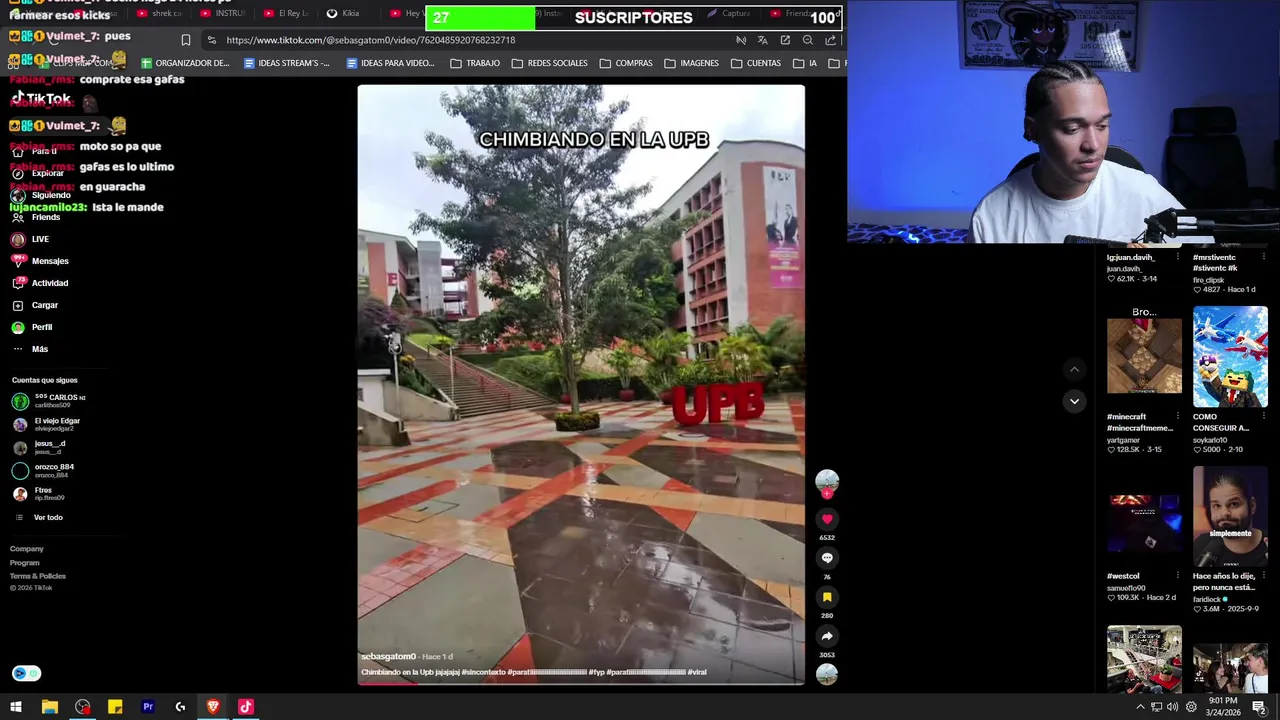The width and height of the screenshot is (1280, 720).
Task: Open the CUENTAS bookmarks folder
Action: coord(756,63)
